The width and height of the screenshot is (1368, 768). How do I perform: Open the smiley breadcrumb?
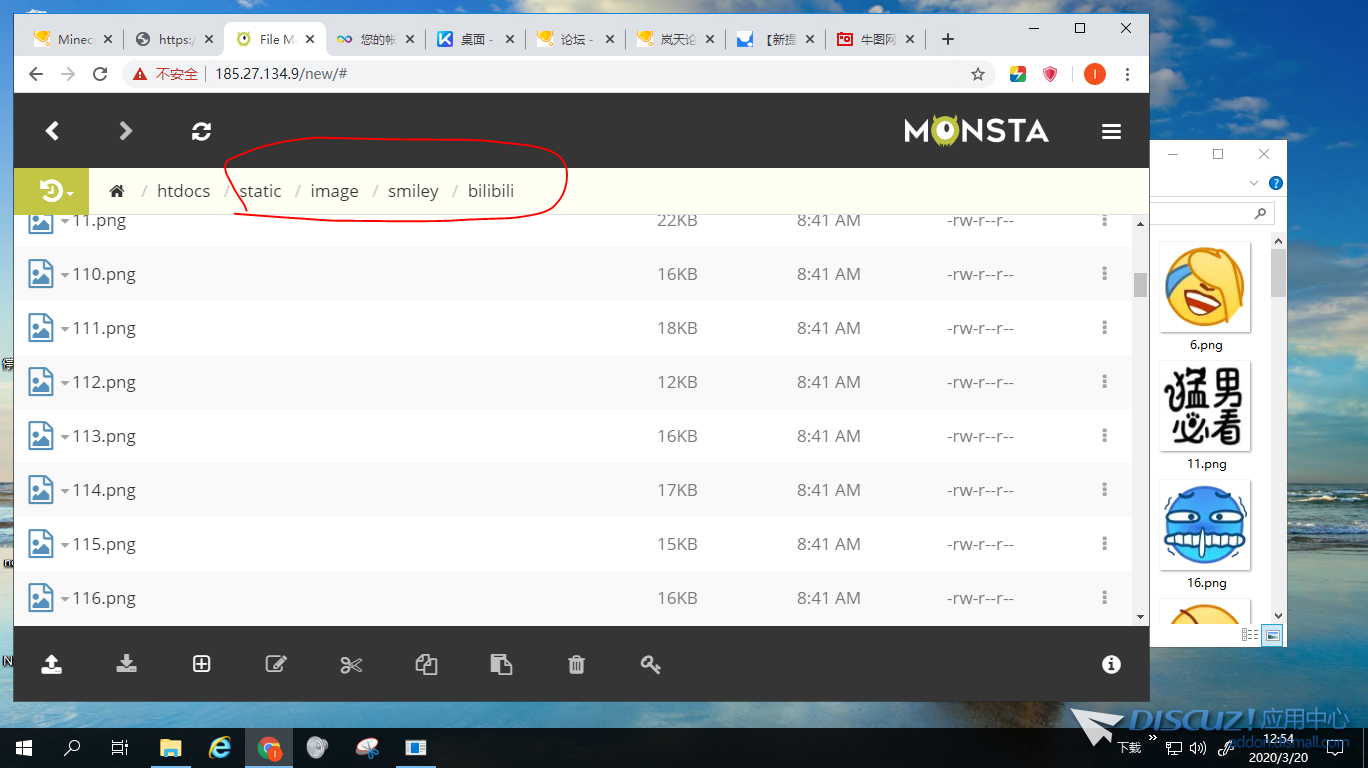(413, 191)
